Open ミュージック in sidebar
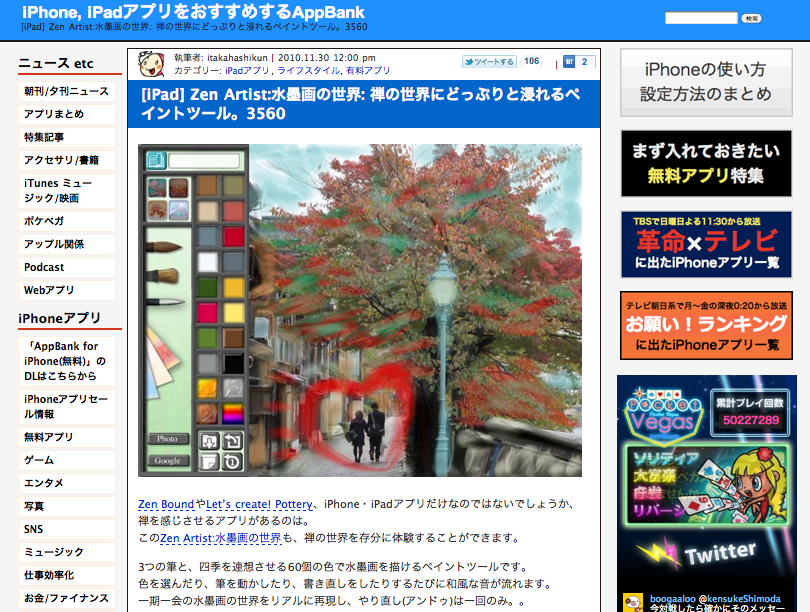810x612 pixels. (67, 552)
